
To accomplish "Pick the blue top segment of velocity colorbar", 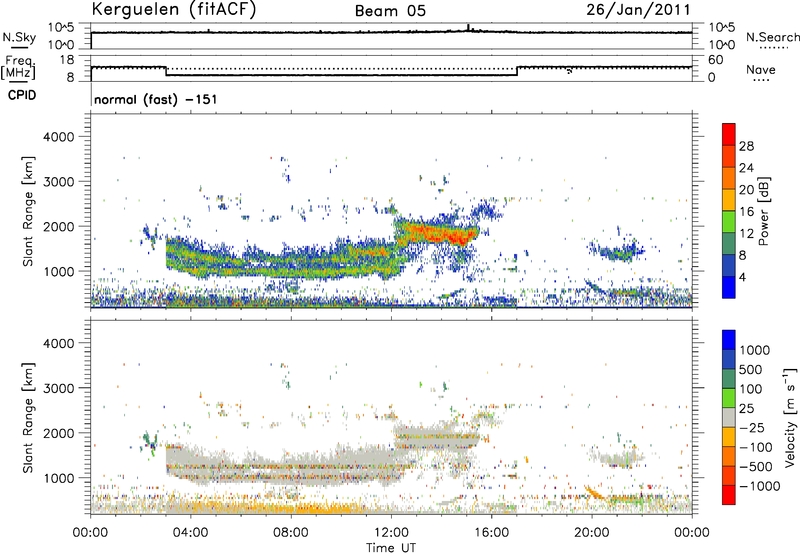I will click(x=729, y=340).
